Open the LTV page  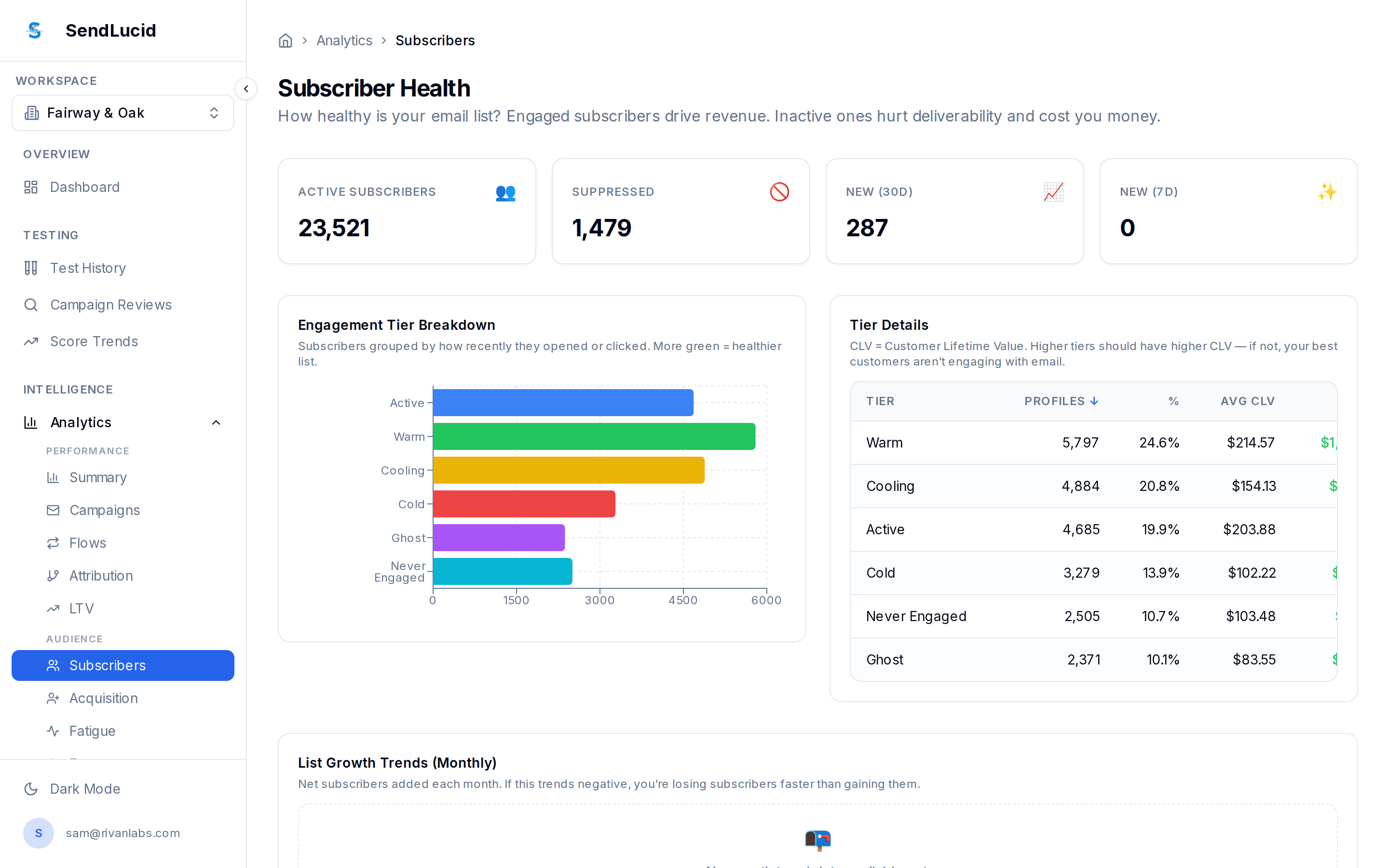[x=123, y=609]
